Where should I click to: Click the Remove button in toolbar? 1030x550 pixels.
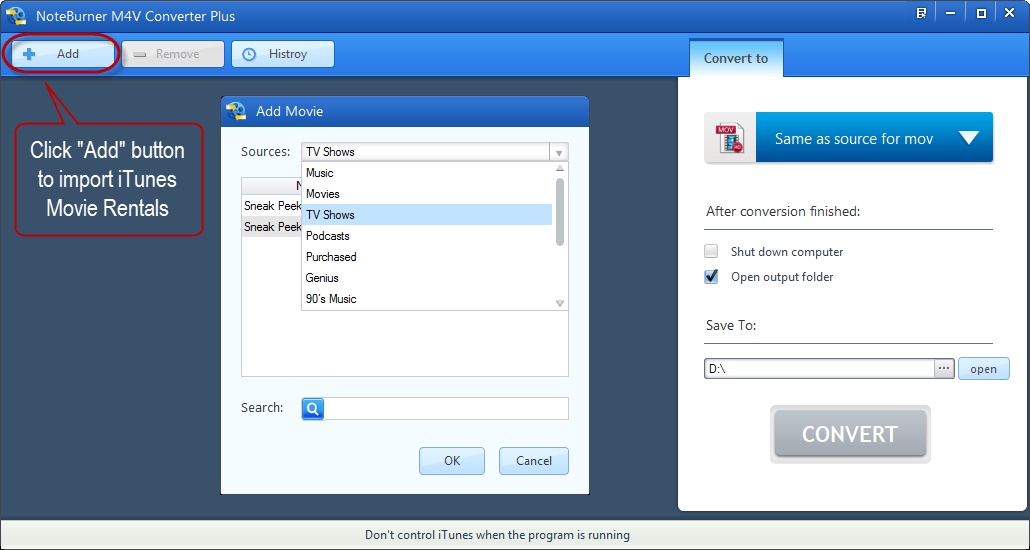pyautogui.click(x=173, y=54)
